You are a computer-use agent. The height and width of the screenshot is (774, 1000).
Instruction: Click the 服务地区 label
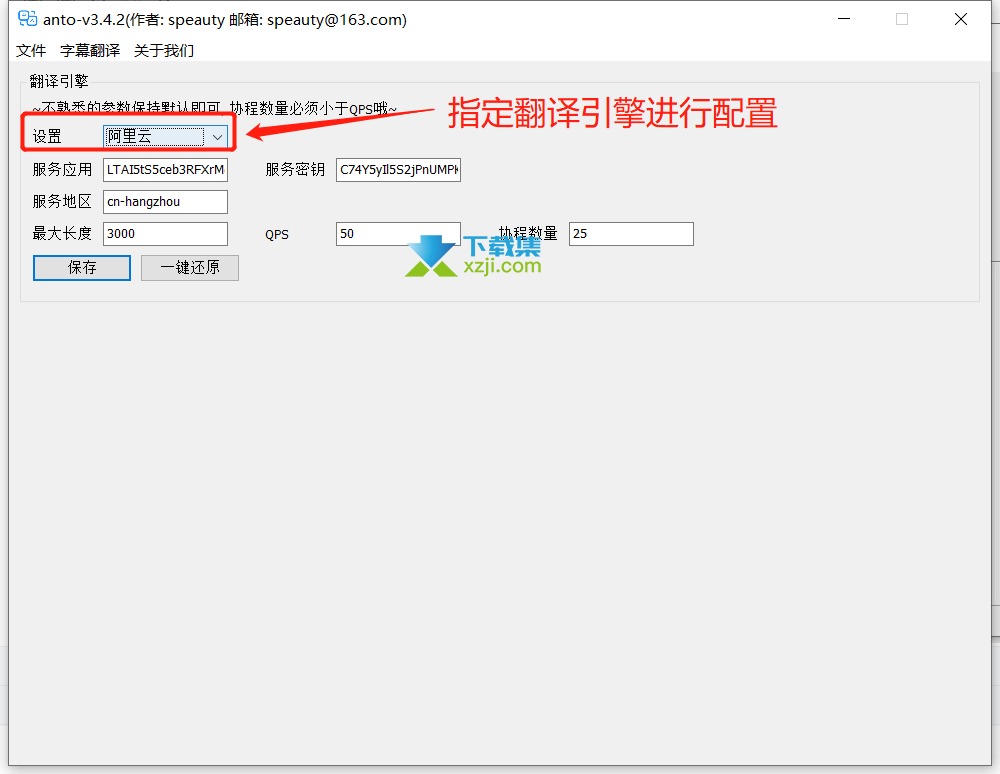[62, 201]
